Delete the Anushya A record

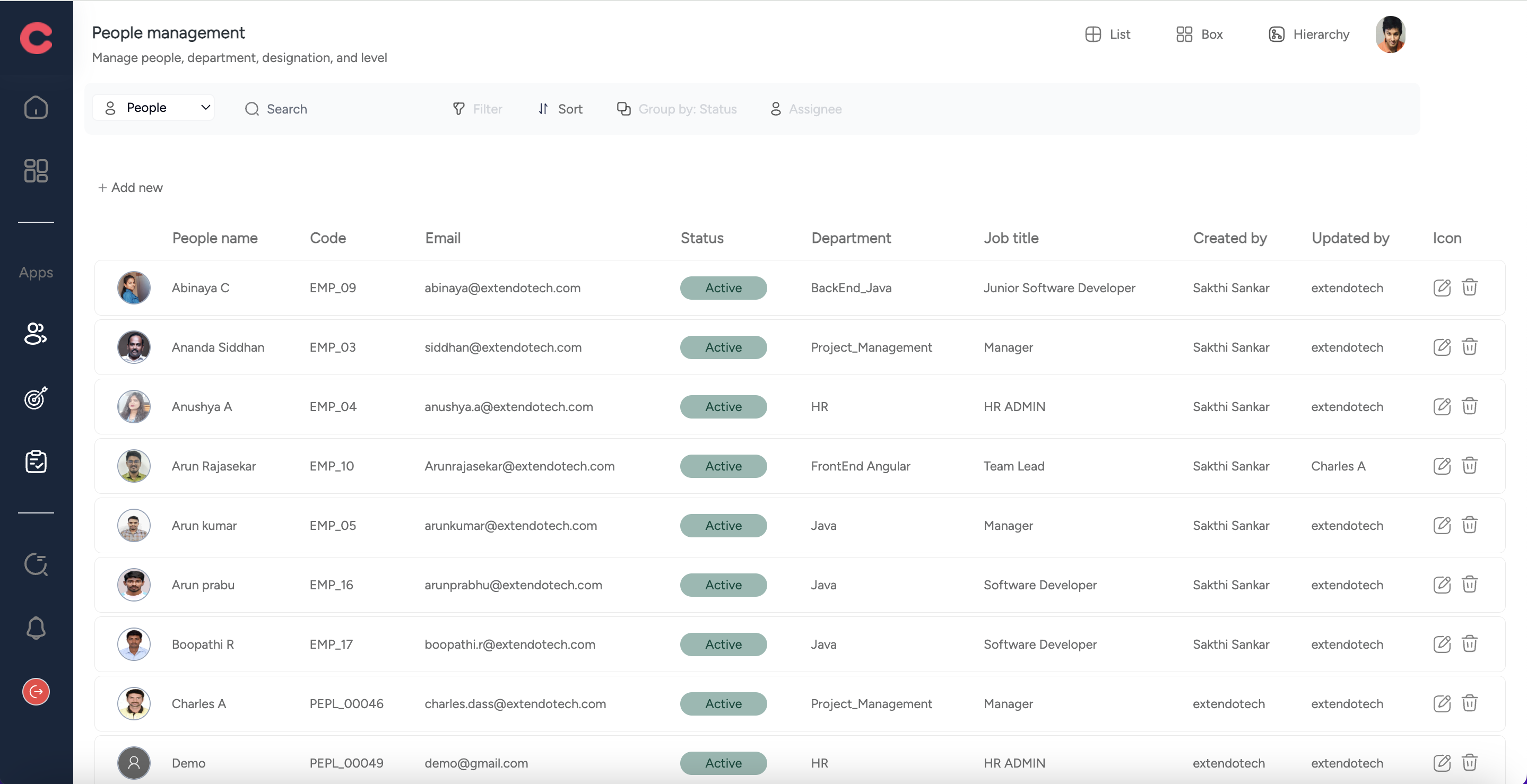pyautogui.click(x=1470, y=406)
